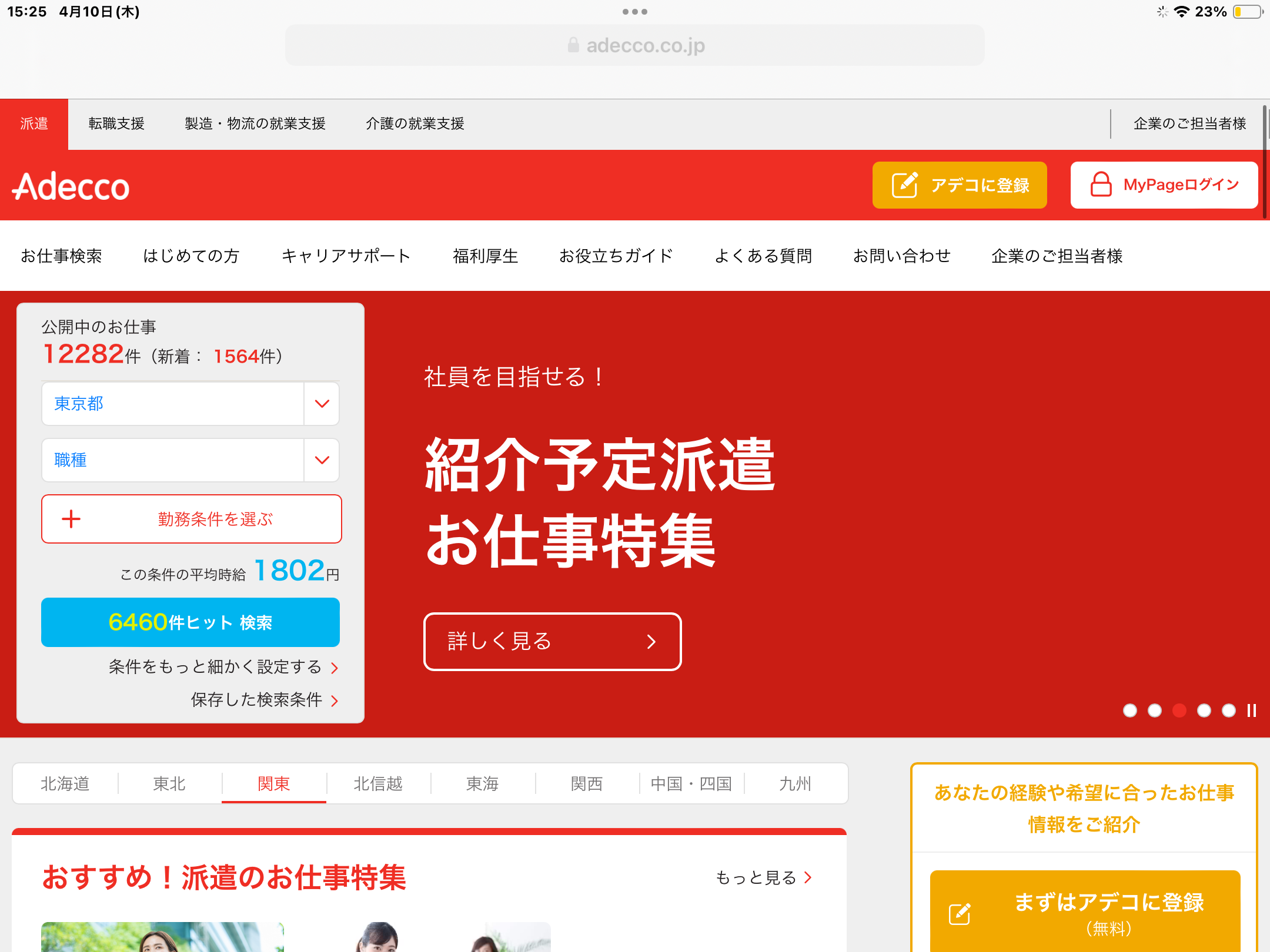Select 九州 region tab
This screenshot has width=1270, height=952.
click(x=796, y=783)
